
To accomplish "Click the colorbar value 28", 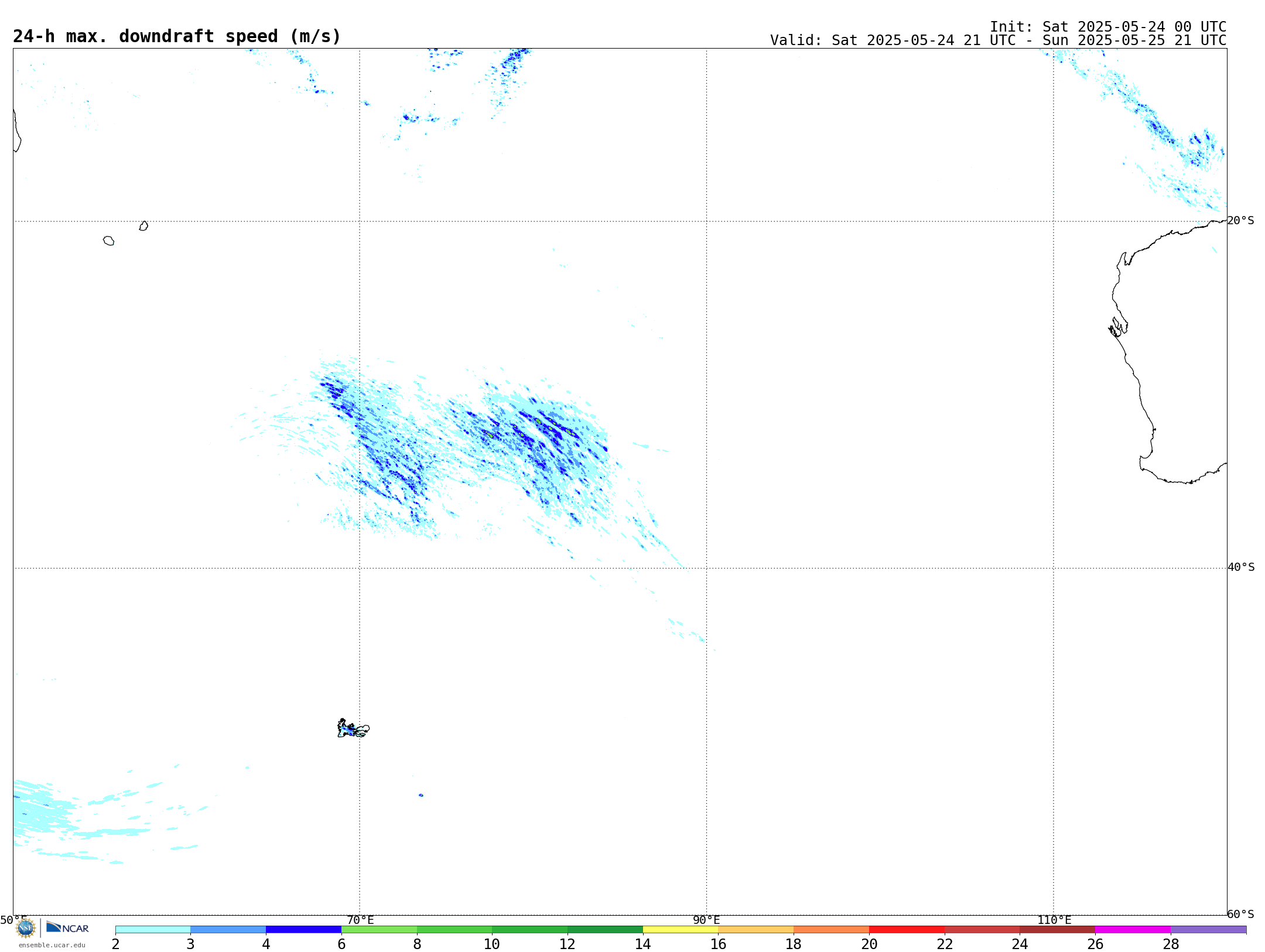I will point(1171,944).
